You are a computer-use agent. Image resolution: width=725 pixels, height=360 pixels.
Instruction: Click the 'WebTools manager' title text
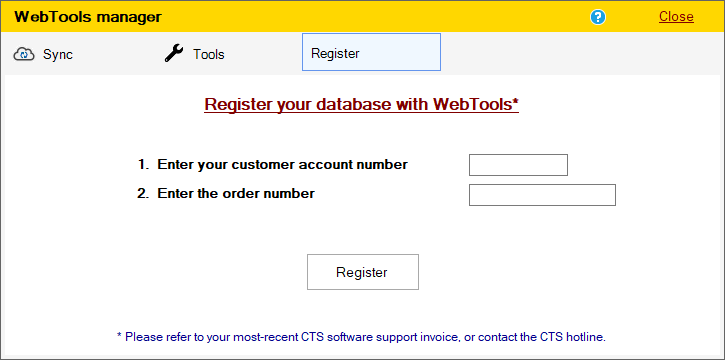88,17
